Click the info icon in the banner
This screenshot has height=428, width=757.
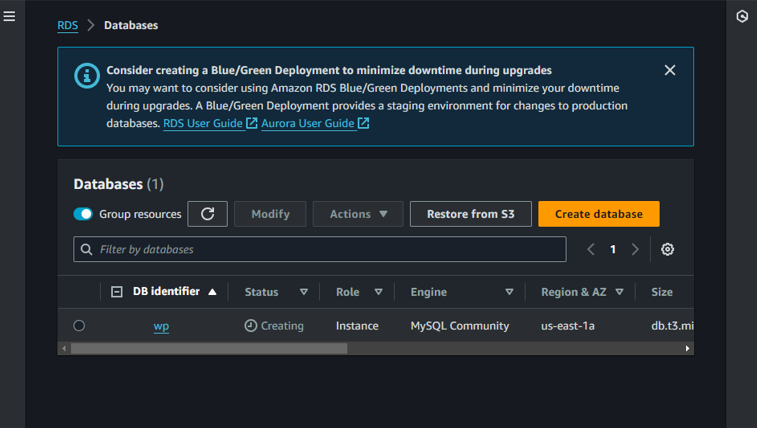[87, 76]
